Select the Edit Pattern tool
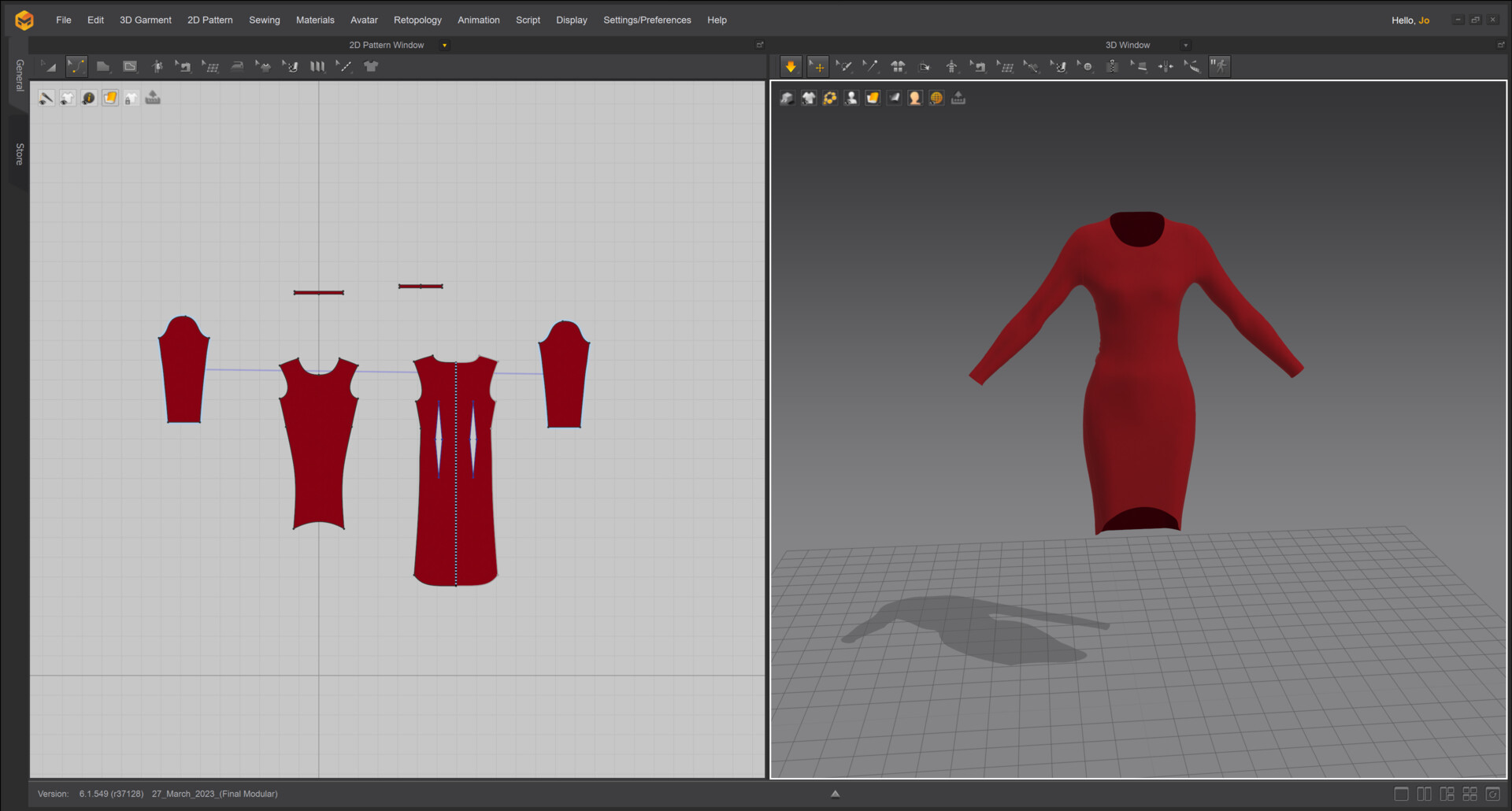 (76, 66)
